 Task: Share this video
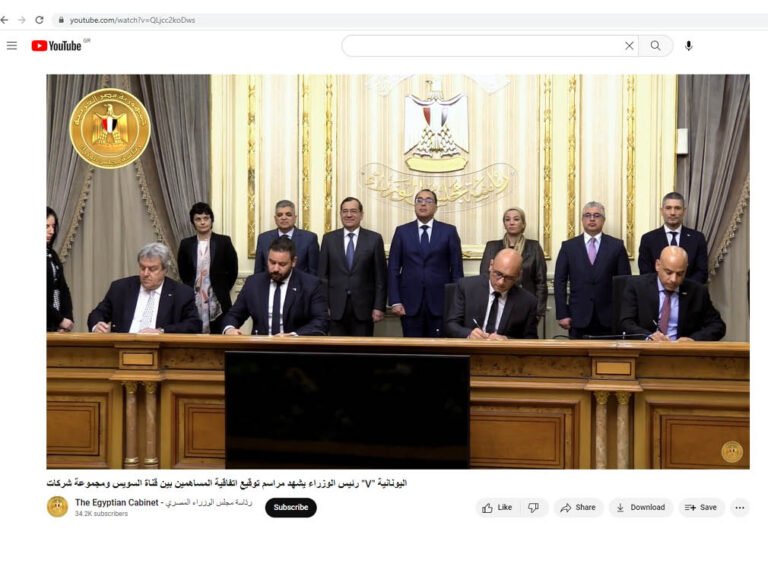point(578,507)
